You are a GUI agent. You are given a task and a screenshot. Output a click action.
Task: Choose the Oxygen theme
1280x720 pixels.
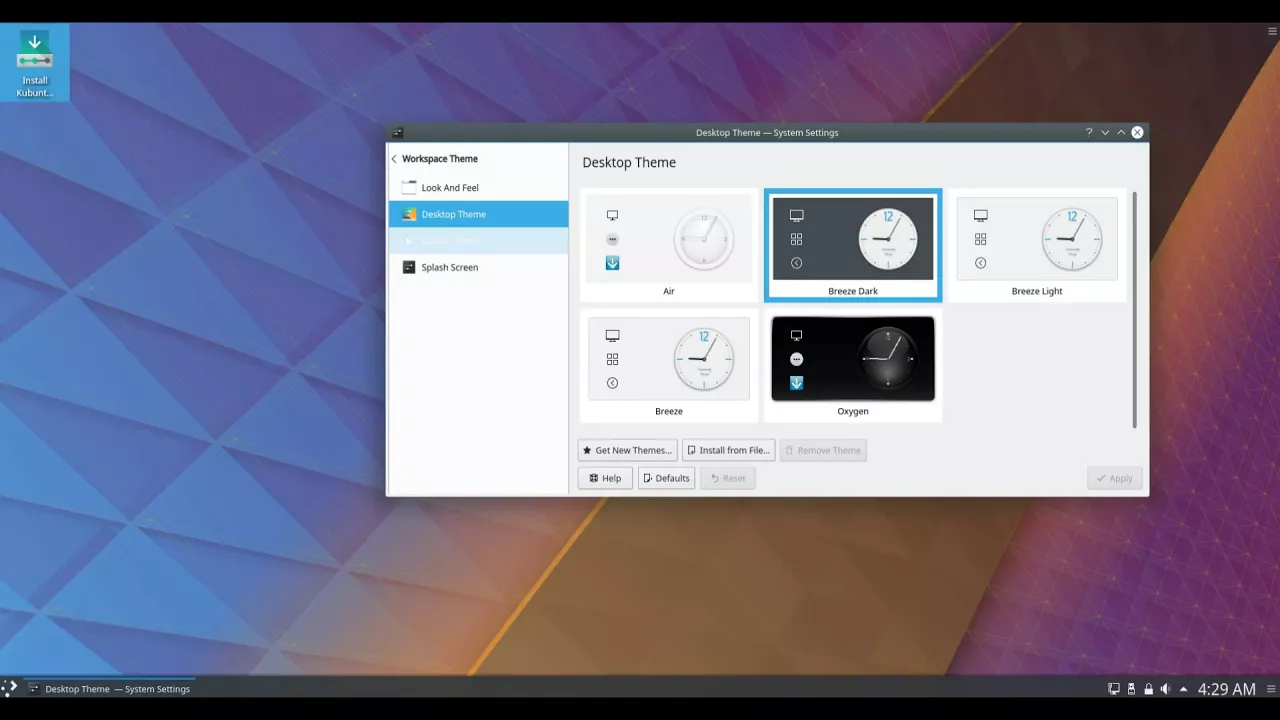tap(853, 366)
